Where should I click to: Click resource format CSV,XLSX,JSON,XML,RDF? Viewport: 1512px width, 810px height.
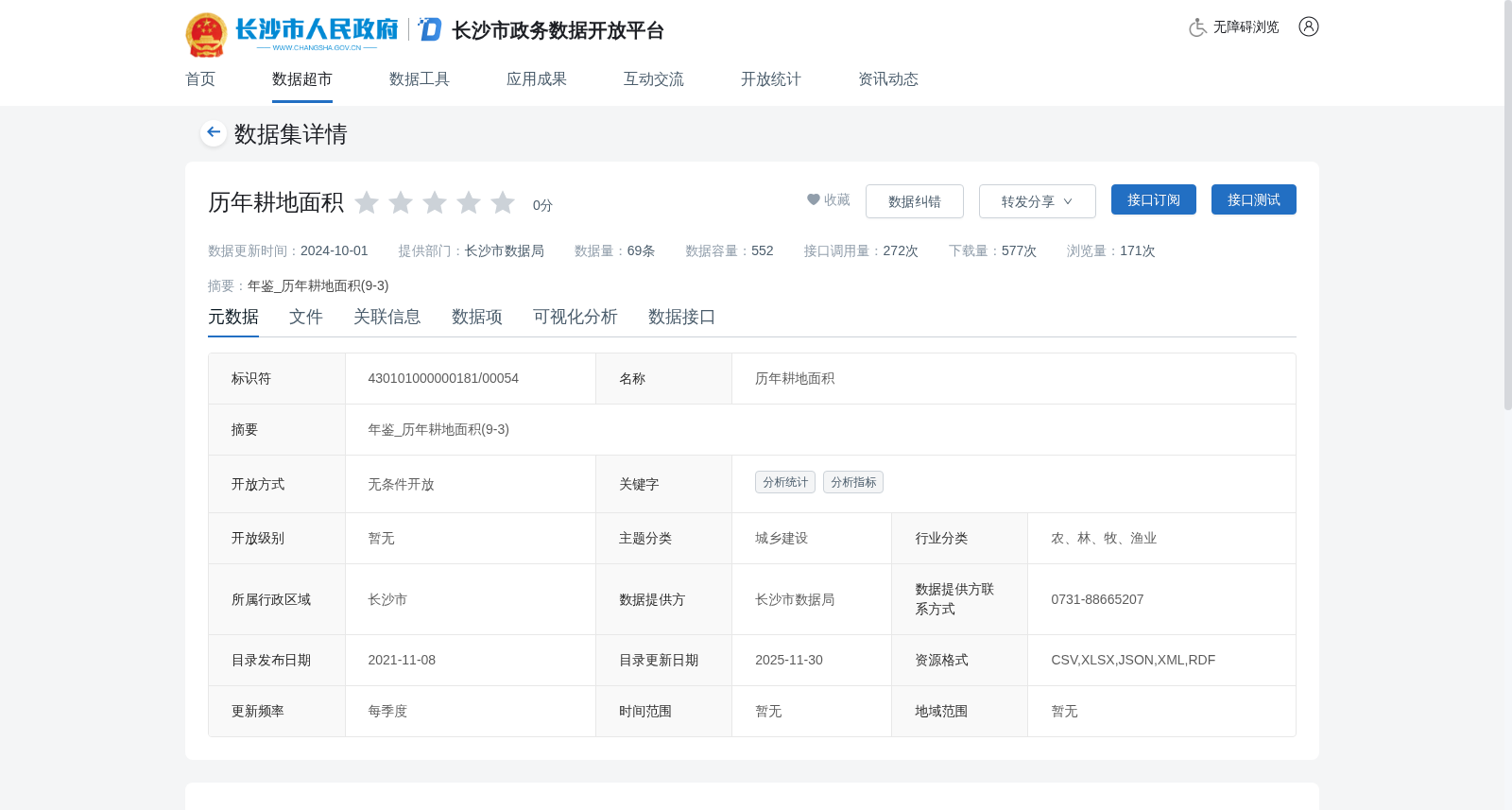click(1133, 660)
